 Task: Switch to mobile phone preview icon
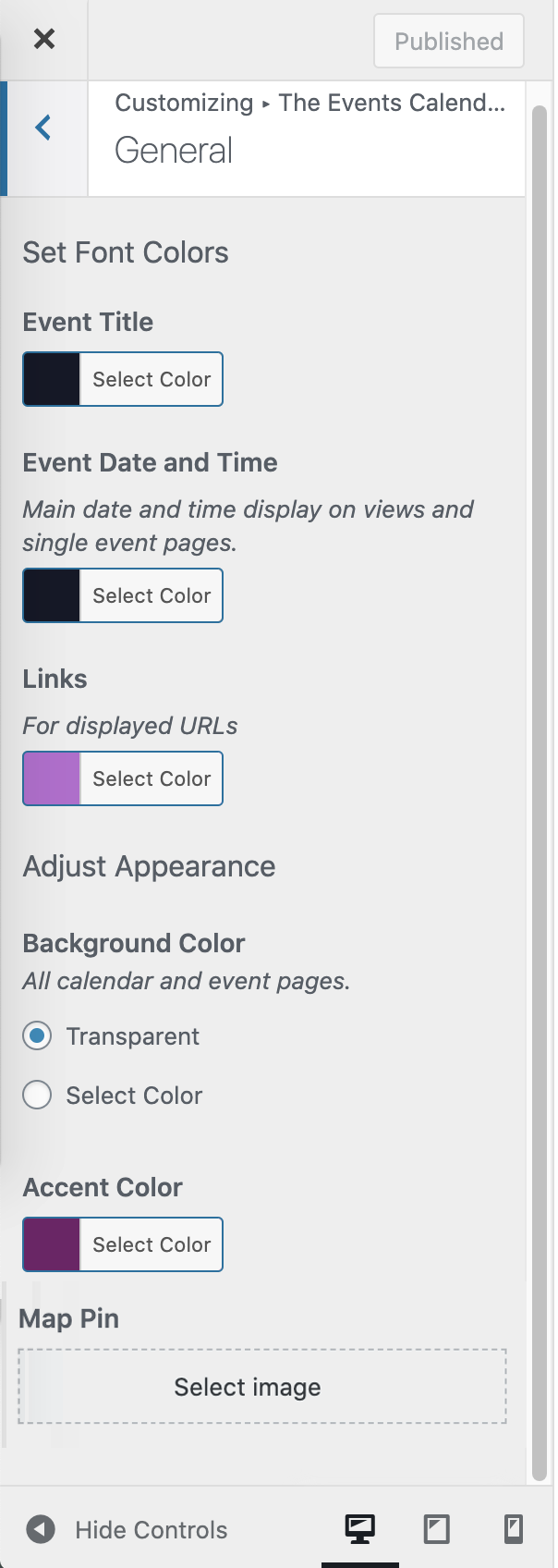[x=514, y=1529]
